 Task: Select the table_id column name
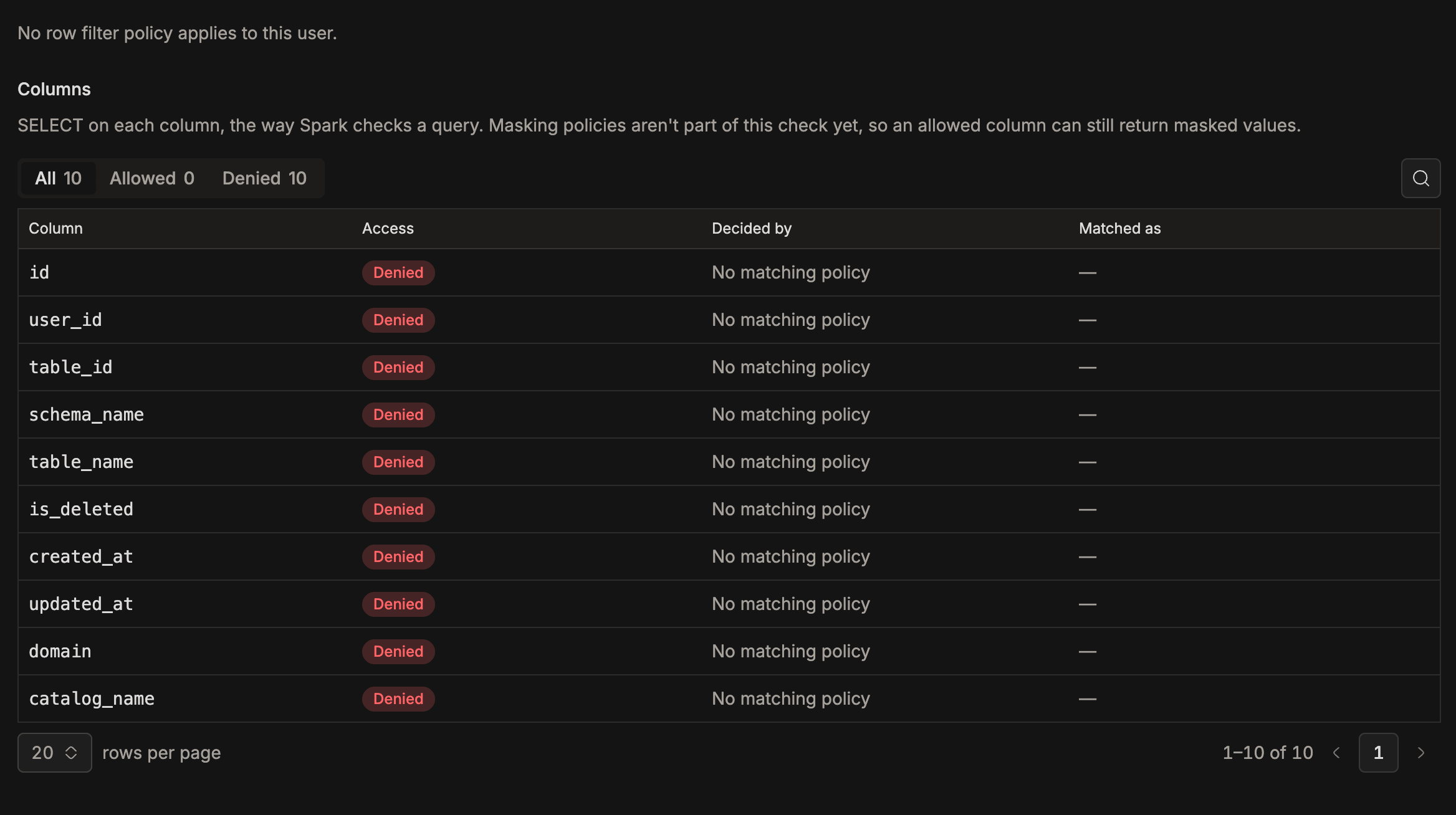[70, 368]
